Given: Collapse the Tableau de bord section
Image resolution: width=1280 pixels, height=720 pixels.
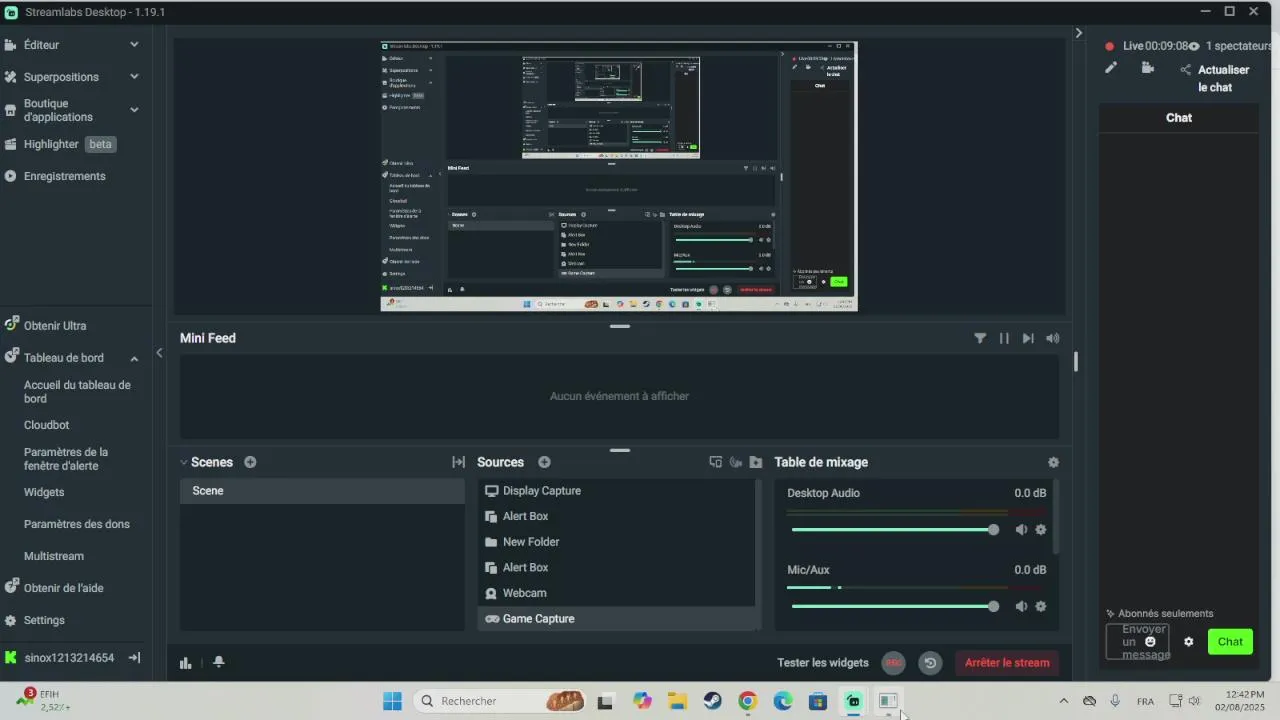Looking at the screenshot, I should point(134,358).
